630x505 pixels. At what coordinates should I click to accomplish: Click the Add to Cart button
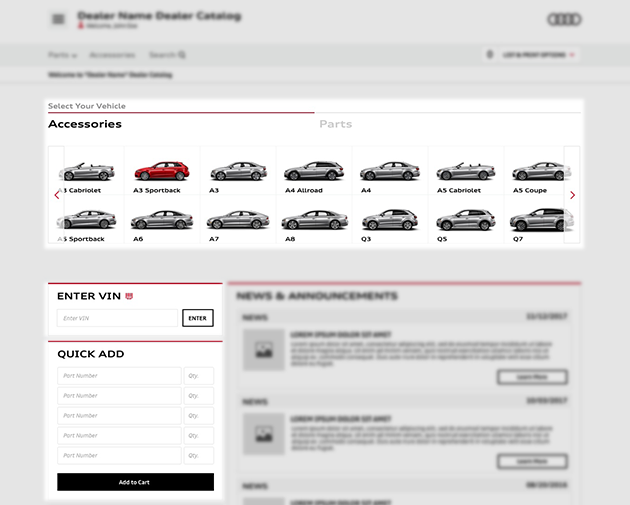135,482
